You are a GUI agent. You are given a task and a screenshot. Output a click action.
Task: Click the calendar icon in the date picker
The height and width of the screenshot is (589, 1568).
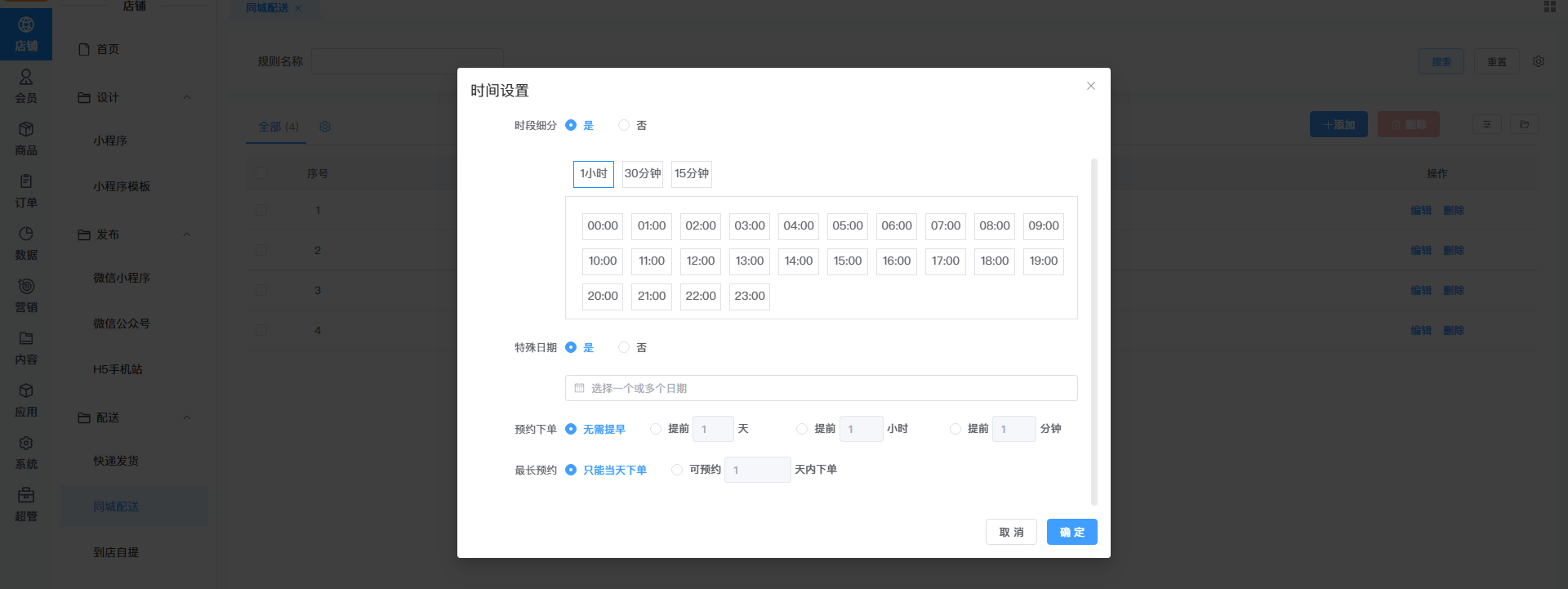(x=579, y=388)
